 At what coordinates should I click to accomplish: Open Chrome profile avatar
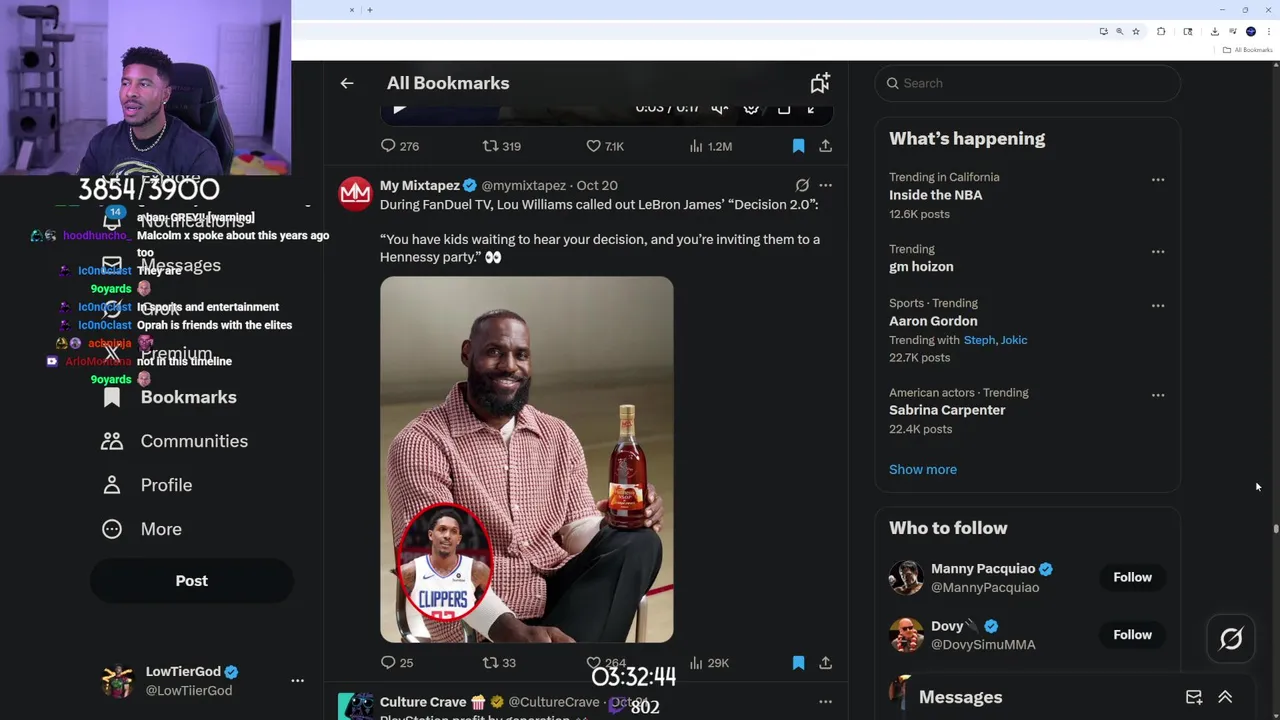pos(1251,32)
